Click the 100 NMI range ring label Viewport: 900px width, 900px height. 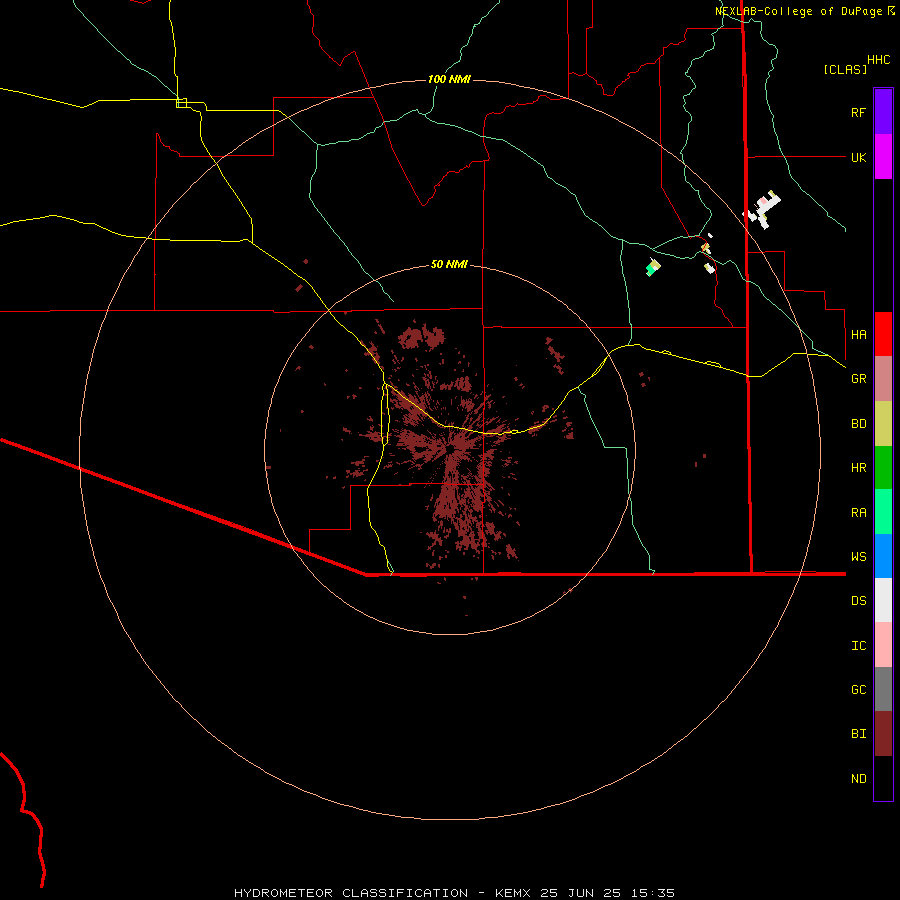[449, 79]
